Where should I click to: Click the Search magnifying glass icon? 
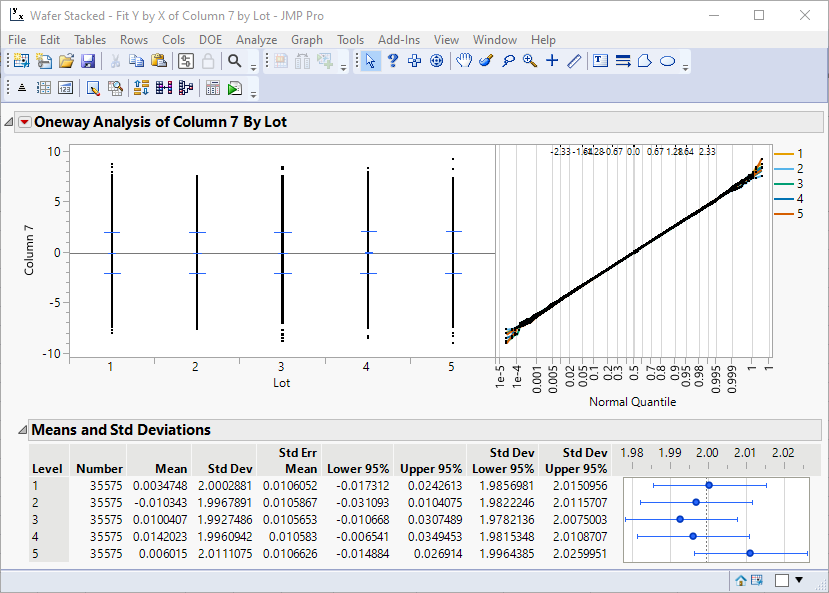[x=235, y=62]
